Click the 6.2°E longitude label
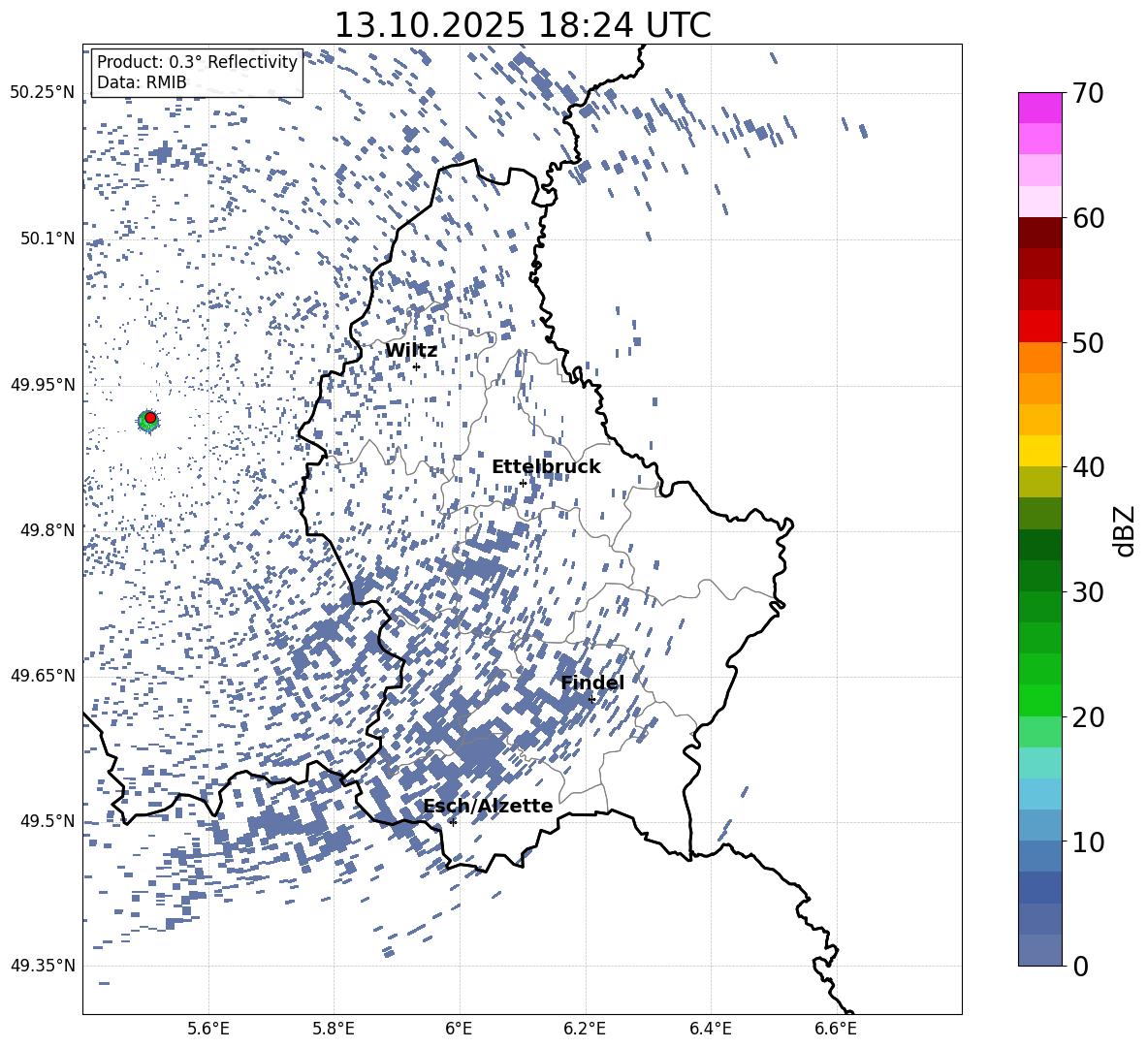 585,1029
